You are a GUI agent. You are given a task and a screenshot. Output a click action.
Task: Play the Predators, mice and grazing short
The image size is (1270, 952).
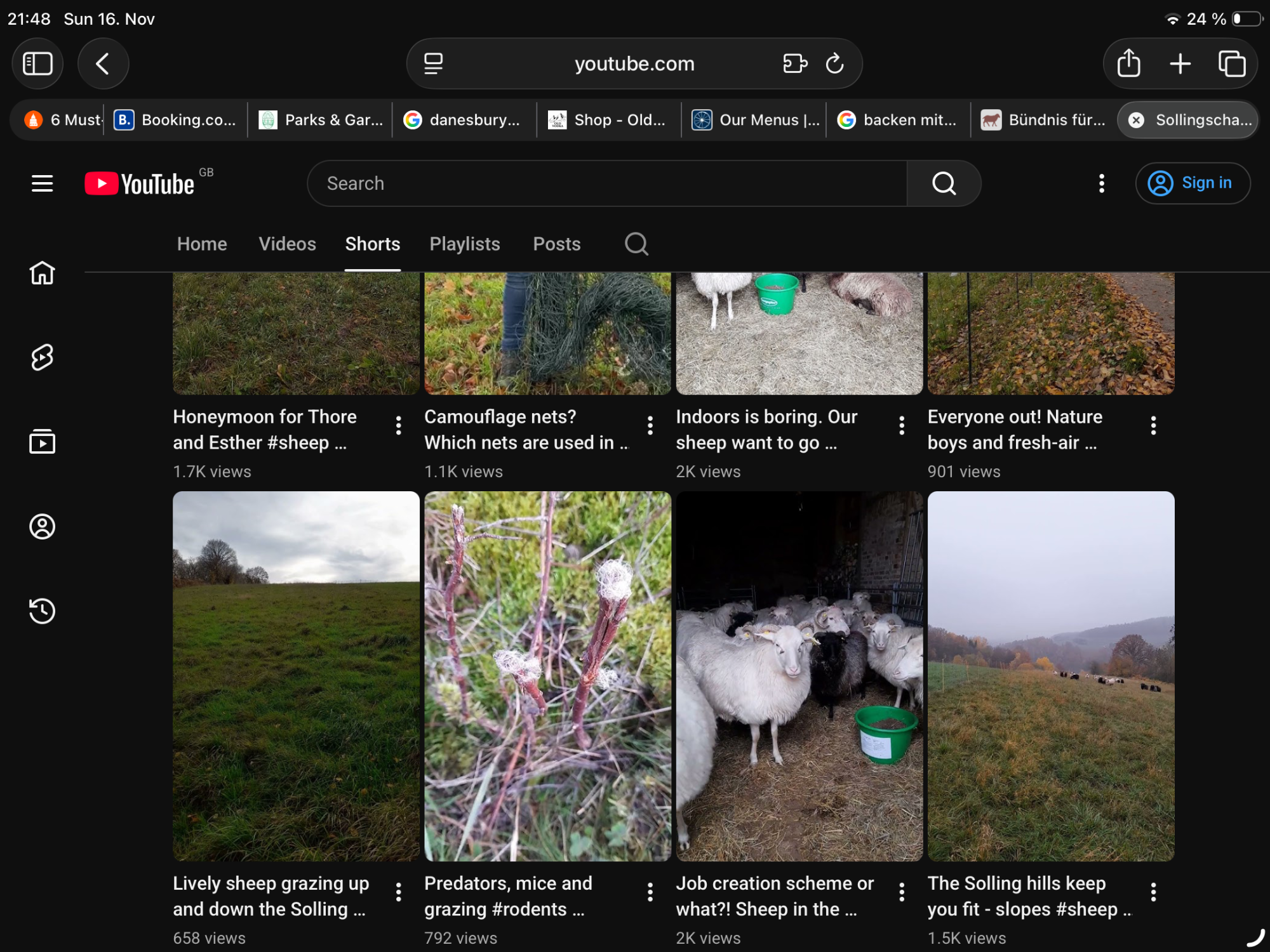pyautogui.click(x=547, y=676)
